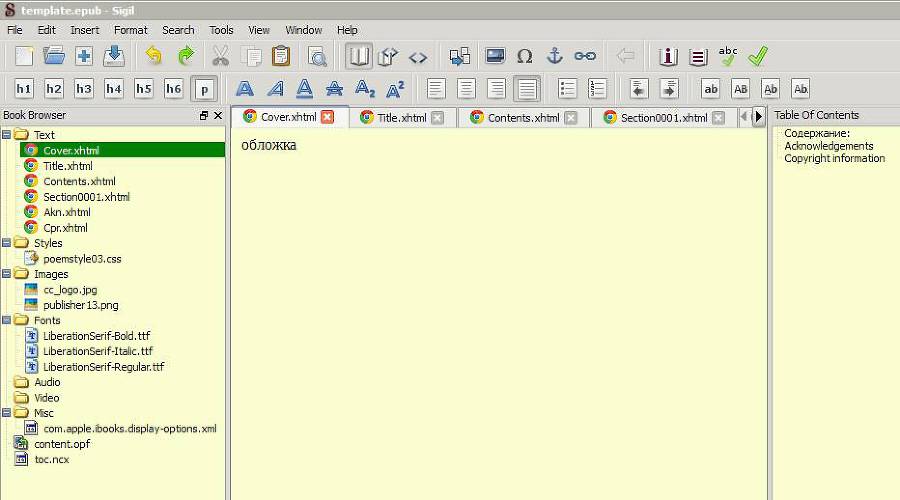The image size is (900, 500).
Task: Click the Split At Cursor icon
Action: (459, 56)
